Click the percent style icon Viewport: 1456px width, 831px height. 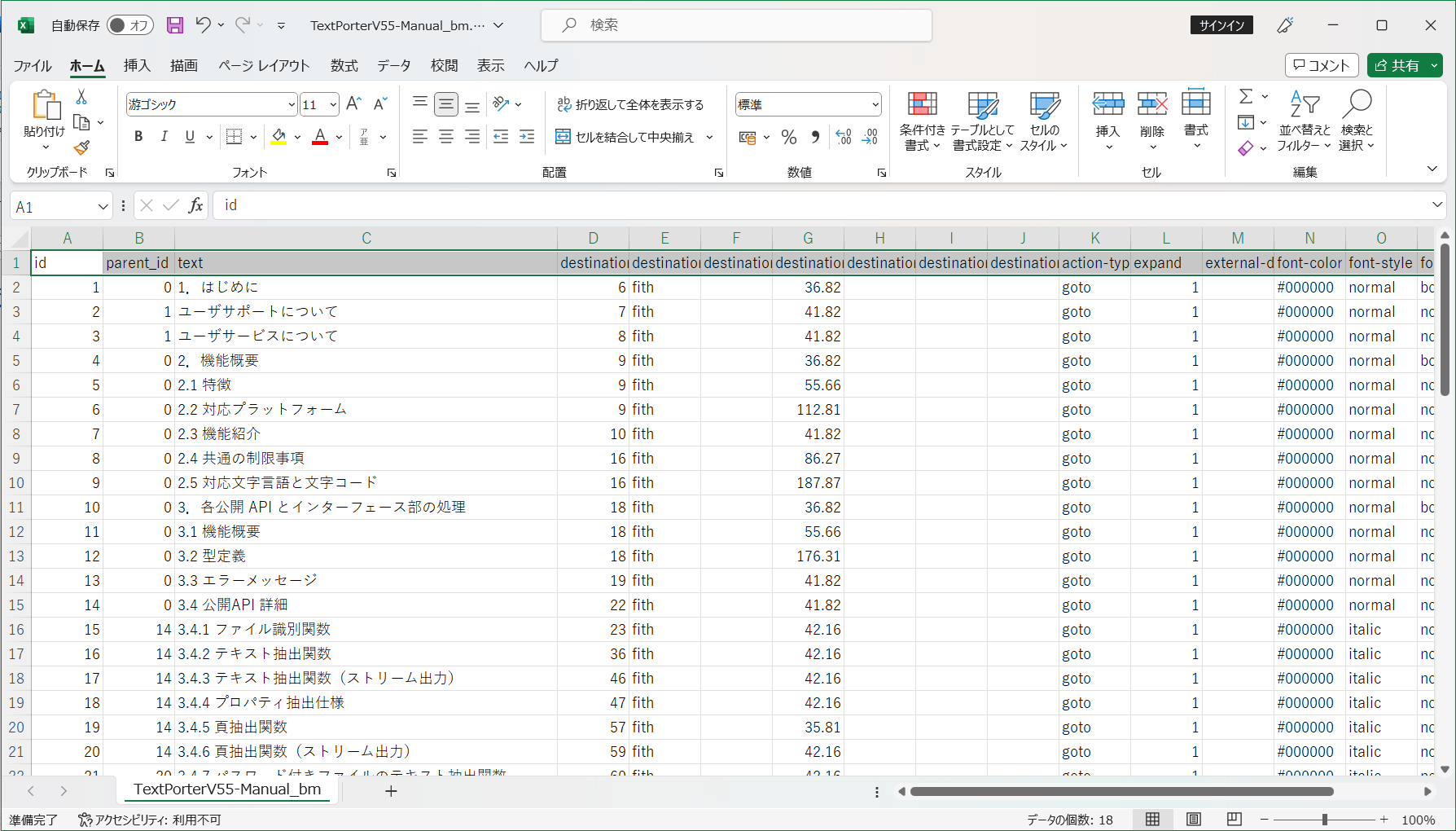pos(788,138)
